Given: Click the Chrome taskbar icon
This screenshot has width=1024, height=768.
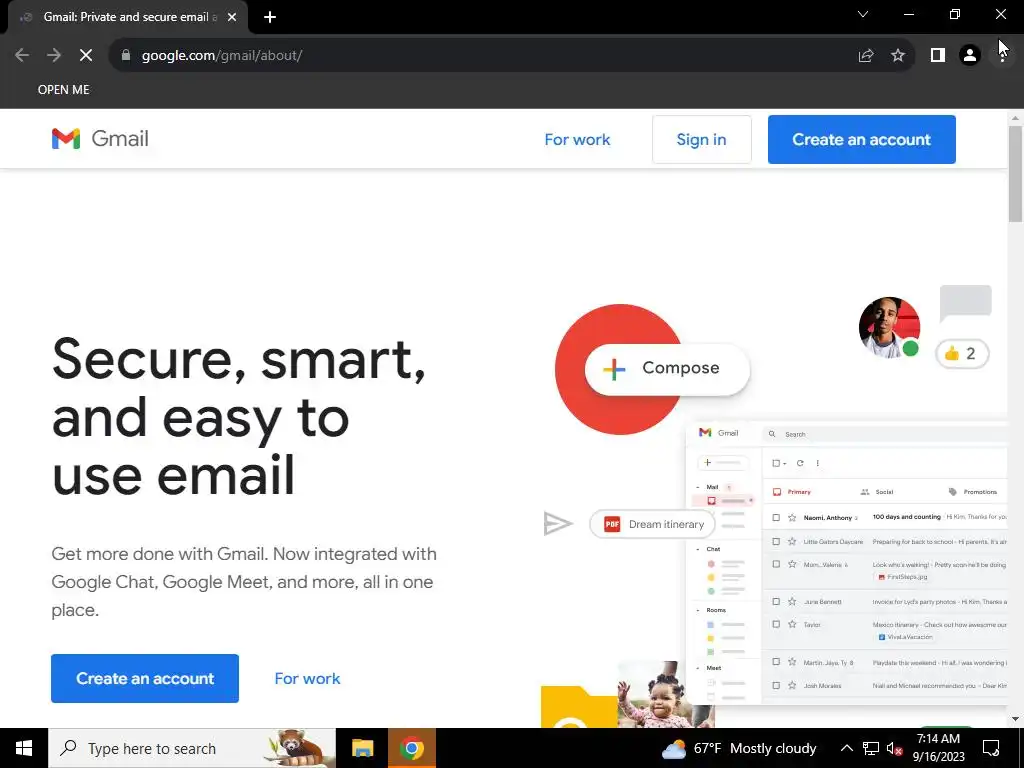Looking at the screenshot, I should [411, 748].
